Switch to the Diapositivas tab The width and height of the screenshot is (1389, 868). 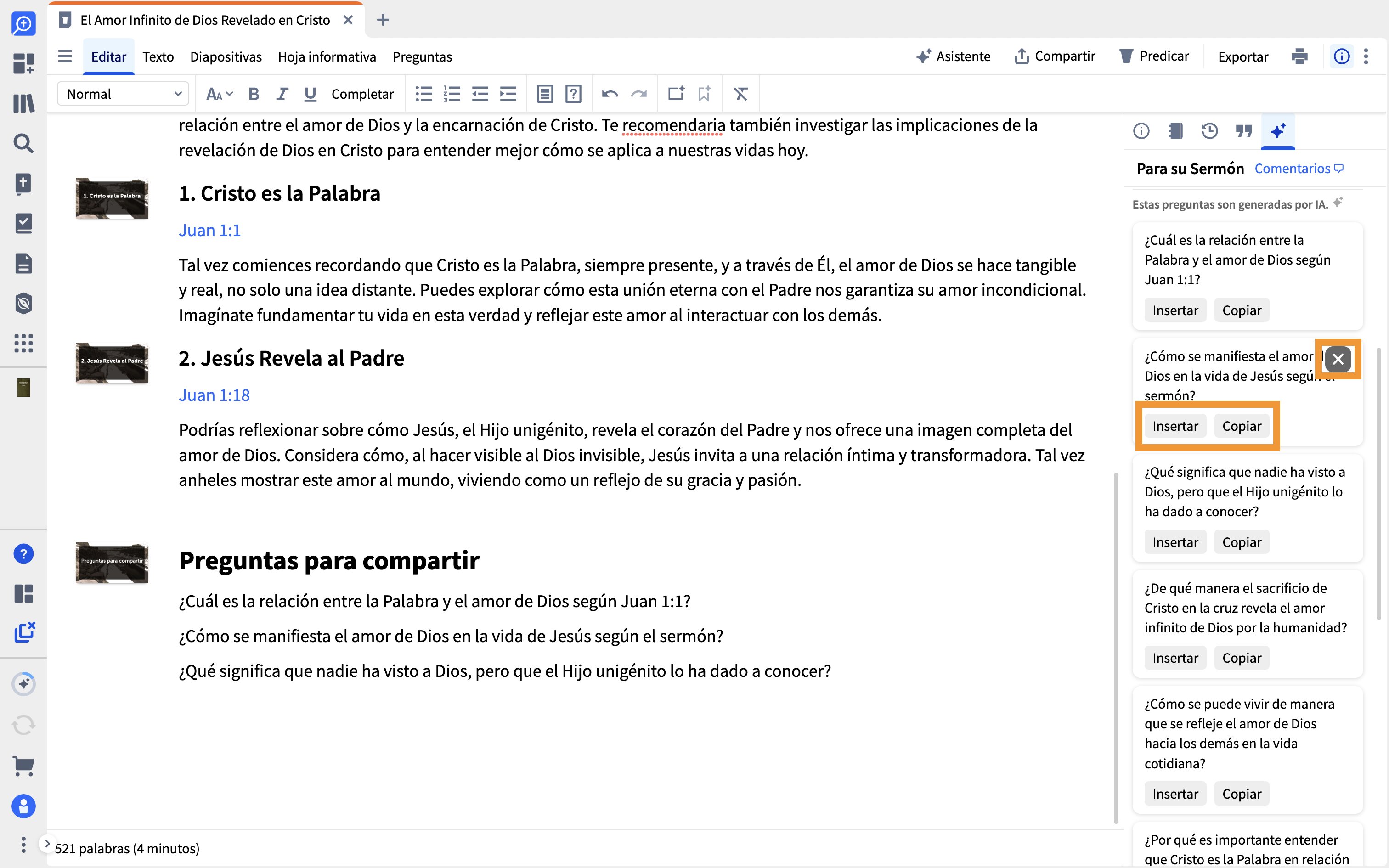(x=226, y=57)
